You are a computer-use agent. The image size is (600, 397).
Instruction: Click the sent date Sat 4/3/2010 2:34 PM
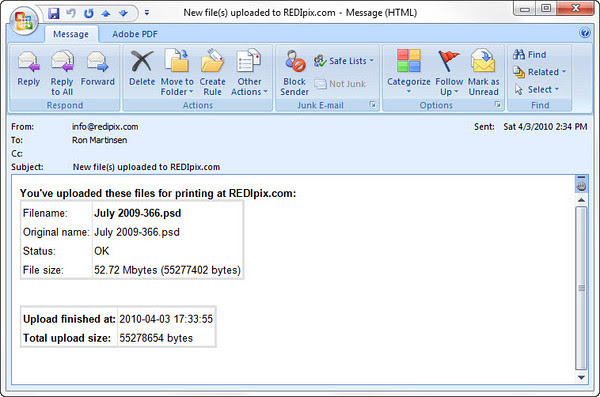coord(545,127)
